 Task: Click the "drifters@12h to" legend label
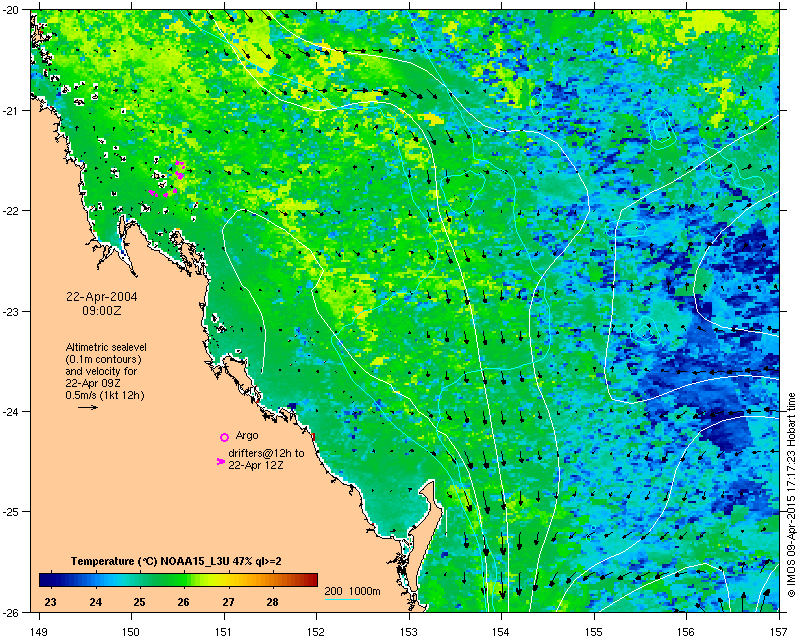tap(266, 453)
